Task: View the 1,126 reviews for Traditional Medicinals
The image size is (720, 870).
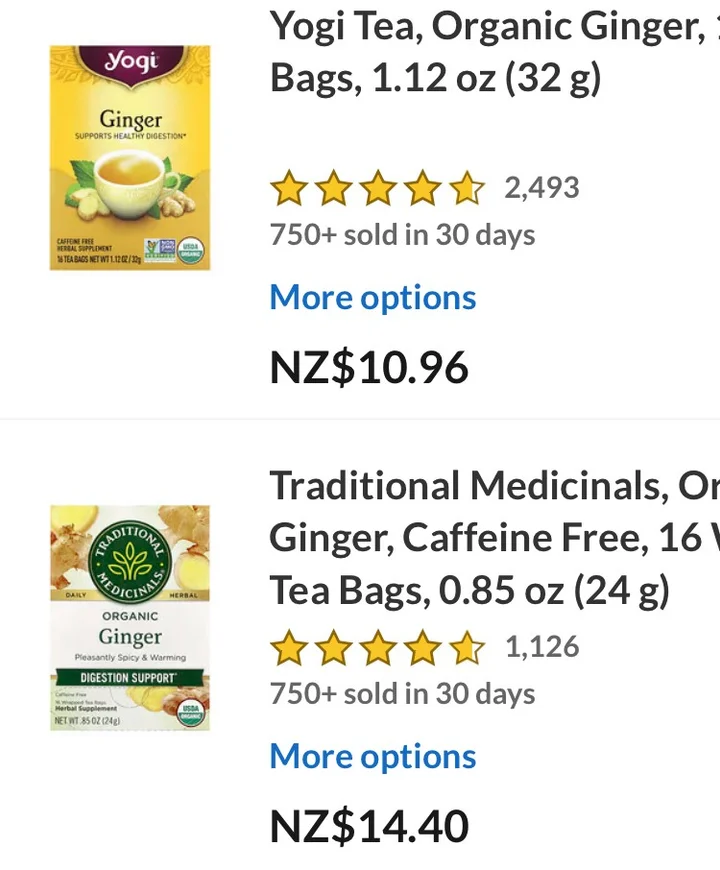Action: pyautogui.click(x=541, y=646)
